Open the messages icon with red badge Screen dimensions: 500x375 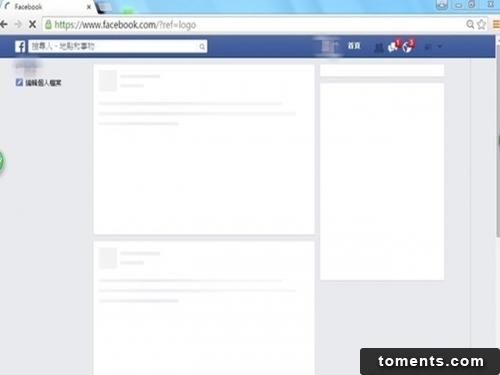[x=393, y=46]
